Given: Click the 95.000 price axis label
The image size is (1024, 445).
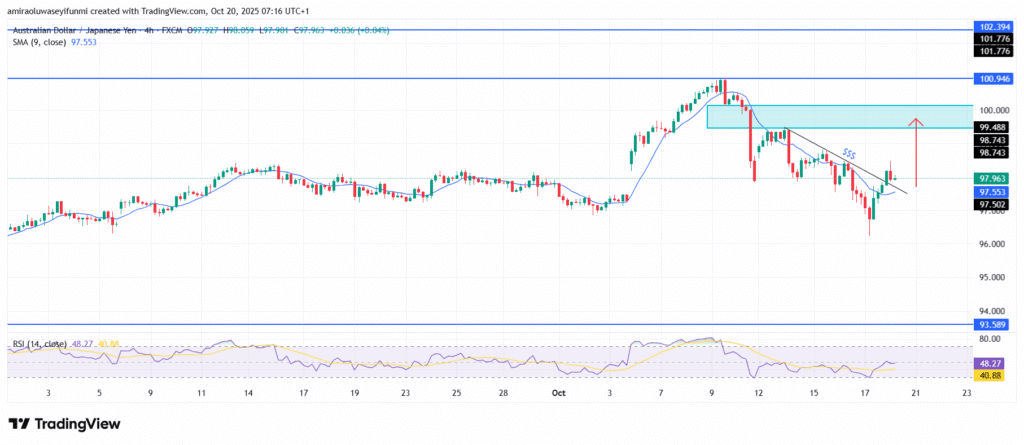Looking at the screenshot, I should 991,278.
